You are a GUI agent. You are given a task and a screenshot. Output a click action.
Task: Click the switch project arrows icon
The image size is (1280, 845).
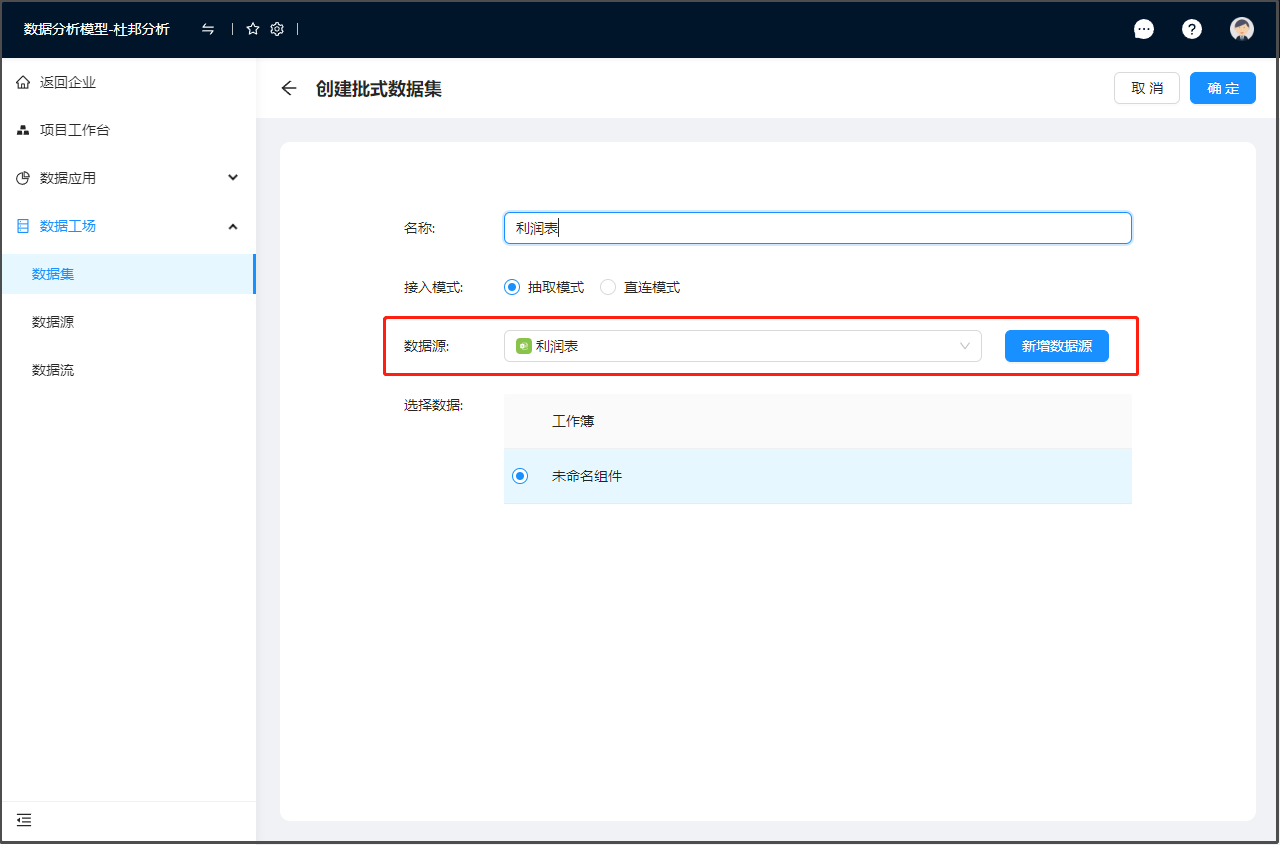click(208, 29)
